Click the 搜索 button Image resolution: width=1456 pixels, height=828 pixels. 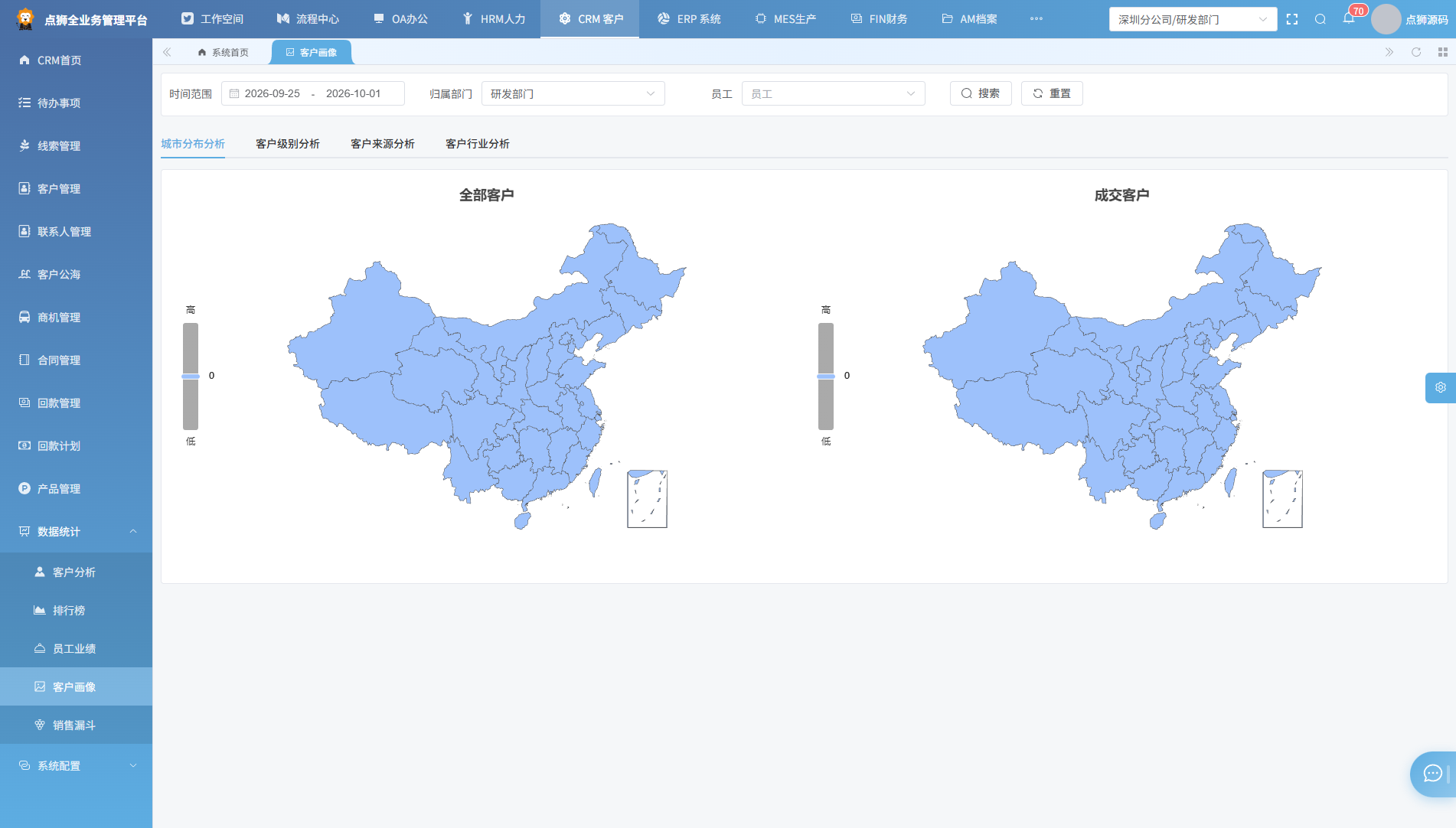981,93
